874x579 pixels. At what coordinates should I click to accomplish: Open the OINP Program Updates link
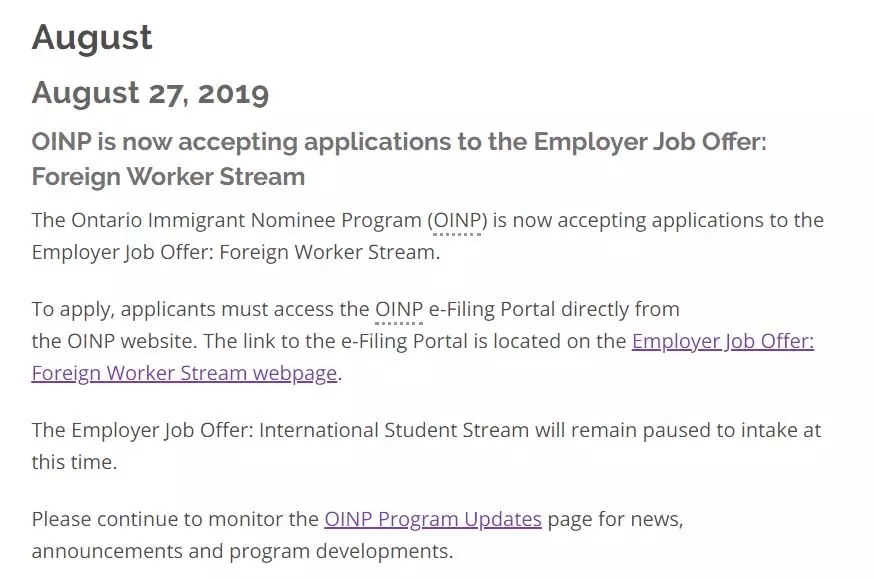click(433, 519)
